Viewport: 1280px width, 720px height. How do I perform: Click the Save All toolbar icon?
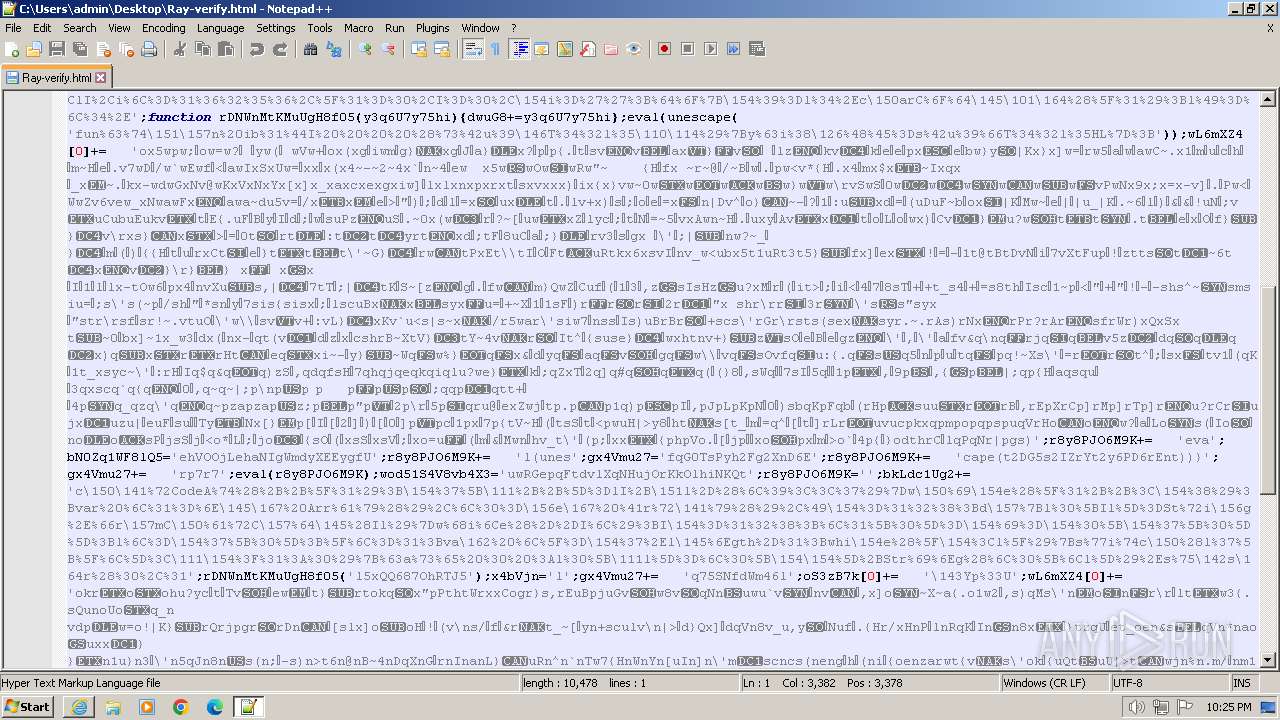tap(81, 49)
